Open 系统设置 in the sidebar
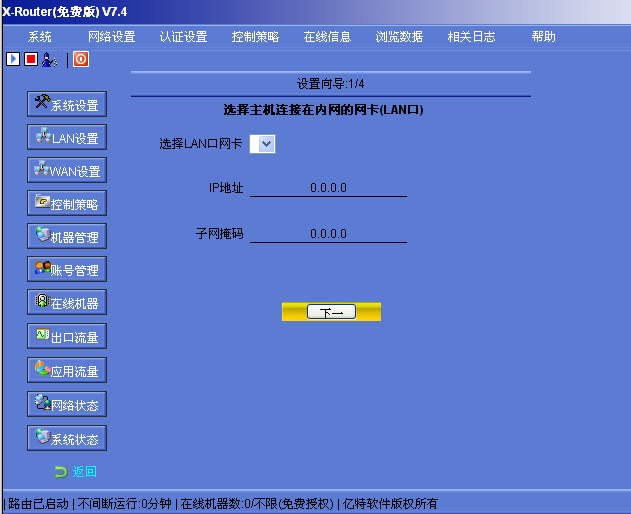 (x=67, y=104)
